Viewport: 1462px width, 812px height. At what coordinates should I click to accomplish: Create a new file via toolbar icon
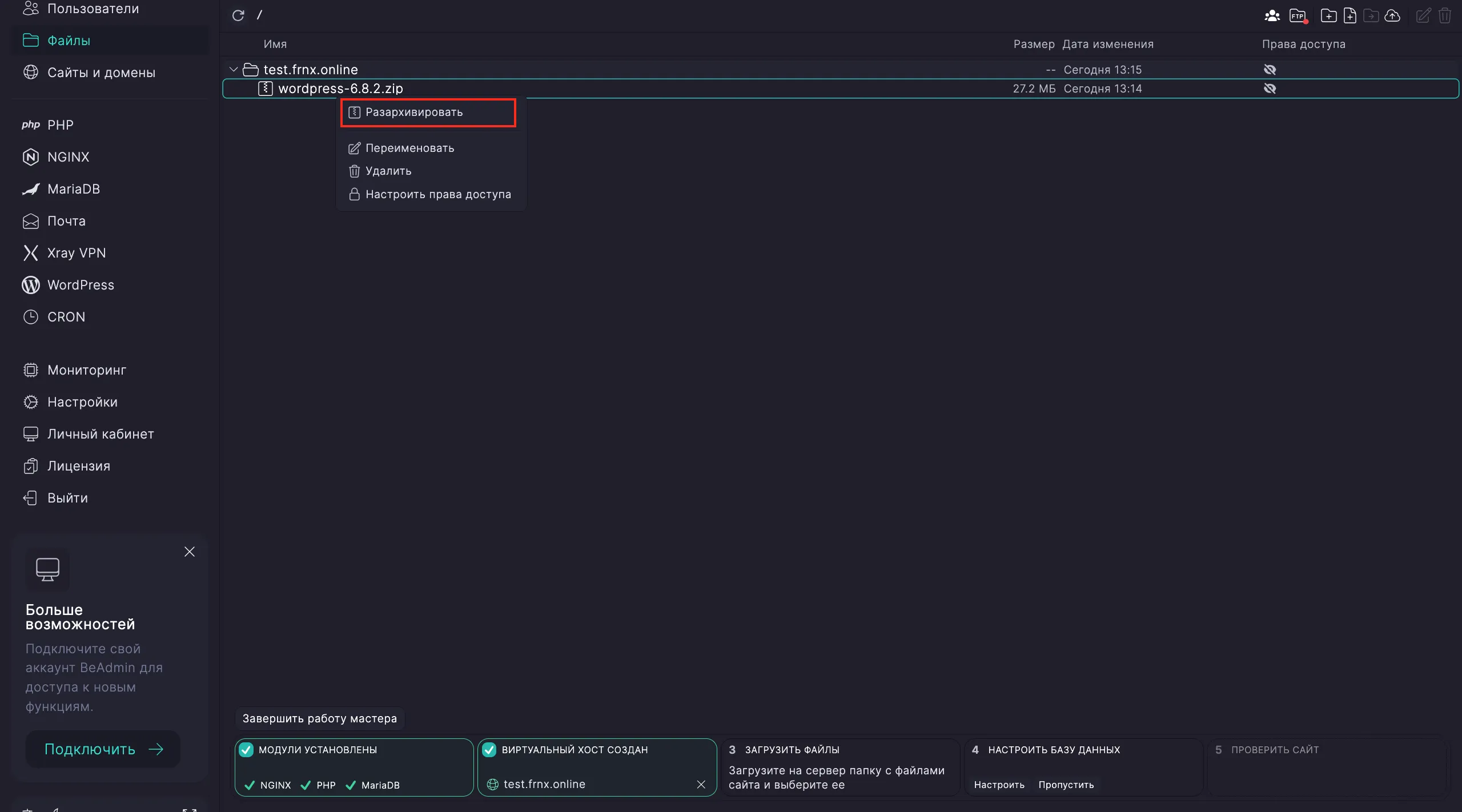[1350, 15]
